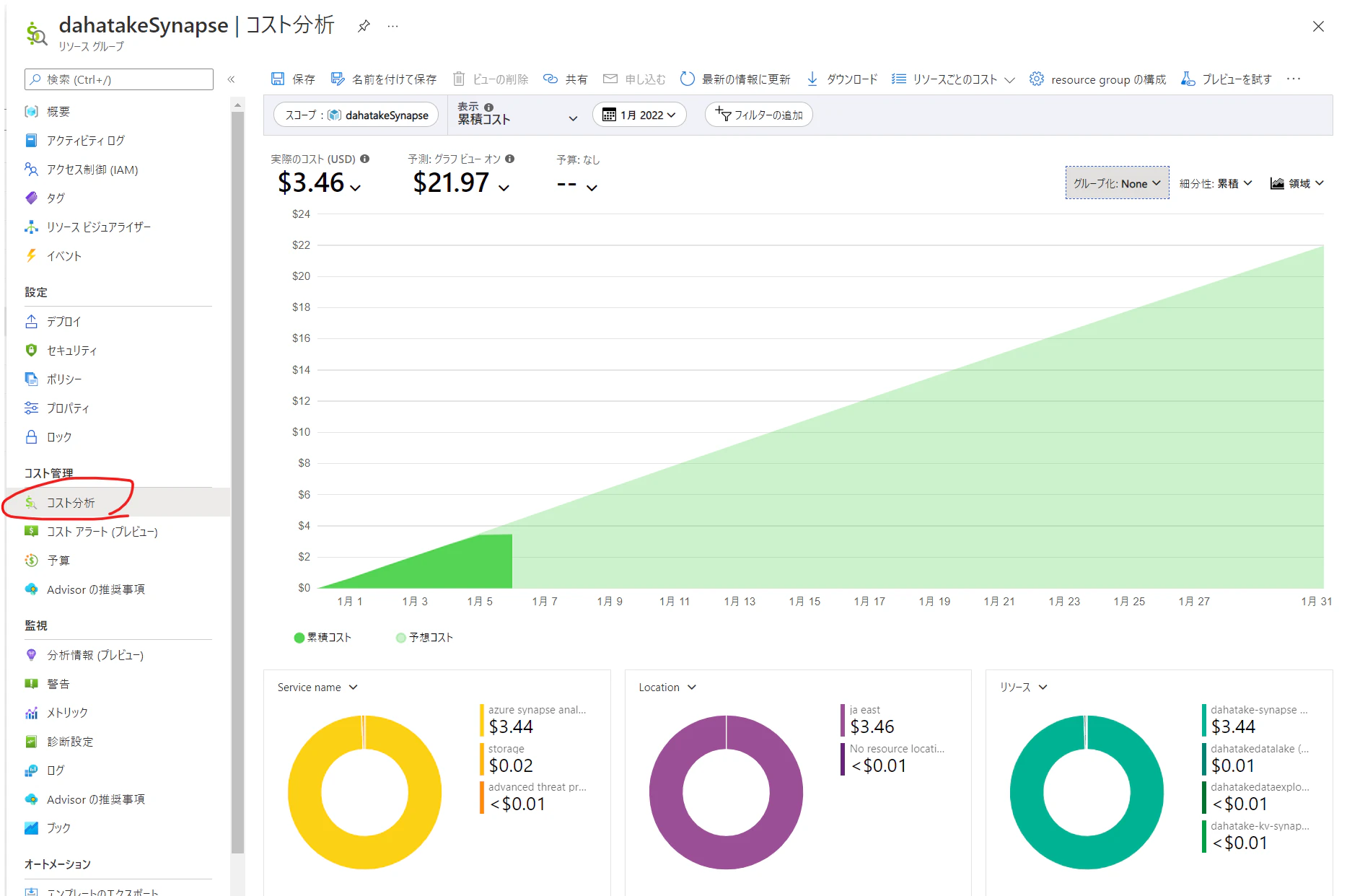Screen dimensions: 1347x896
Task: Click フィルターの追加 button
Action: coord(759,115)
